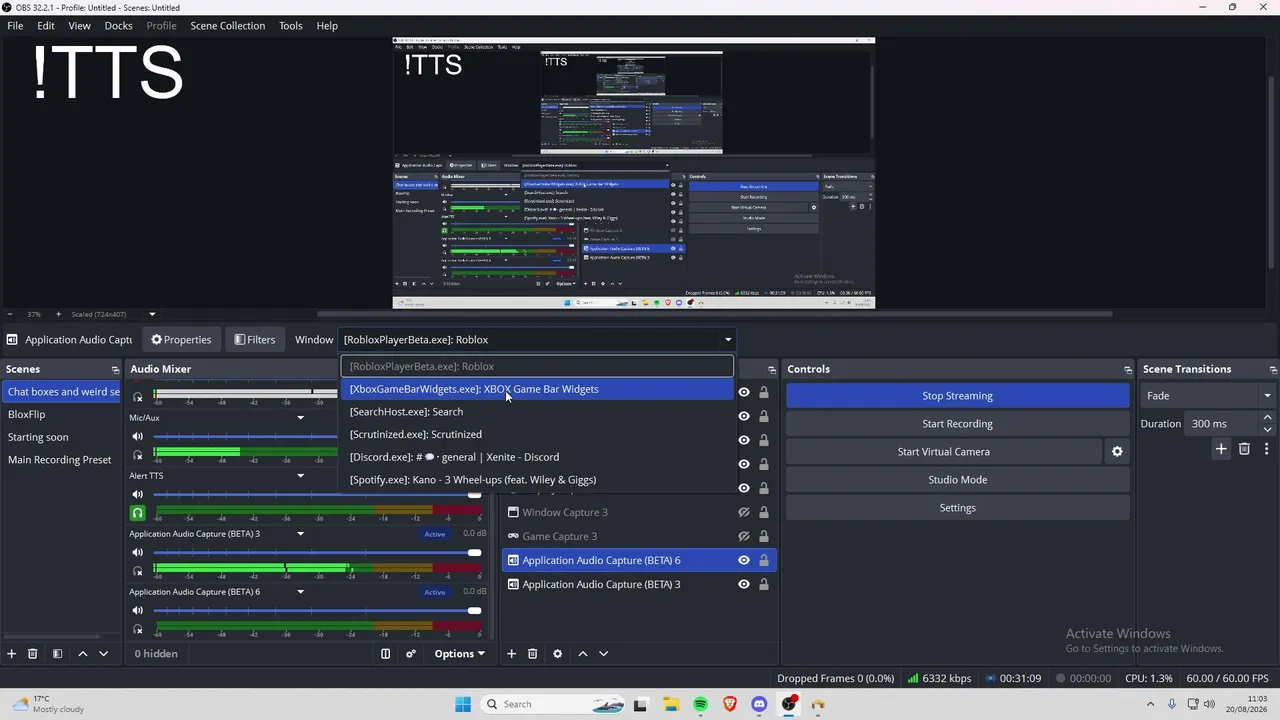The height and width of the screenshot is (720, 1280).
Task: Move the selected source down
Action: (x=603, y=654)
